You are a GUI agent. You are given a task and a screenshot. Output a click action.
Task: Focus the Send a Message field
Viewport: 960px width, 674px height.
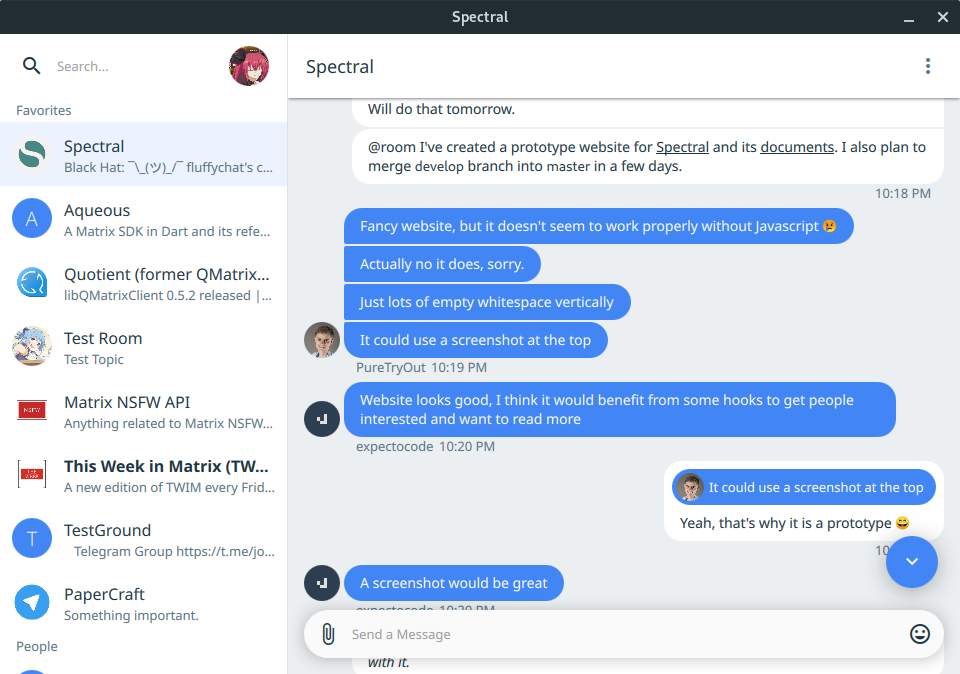[620, 634]
